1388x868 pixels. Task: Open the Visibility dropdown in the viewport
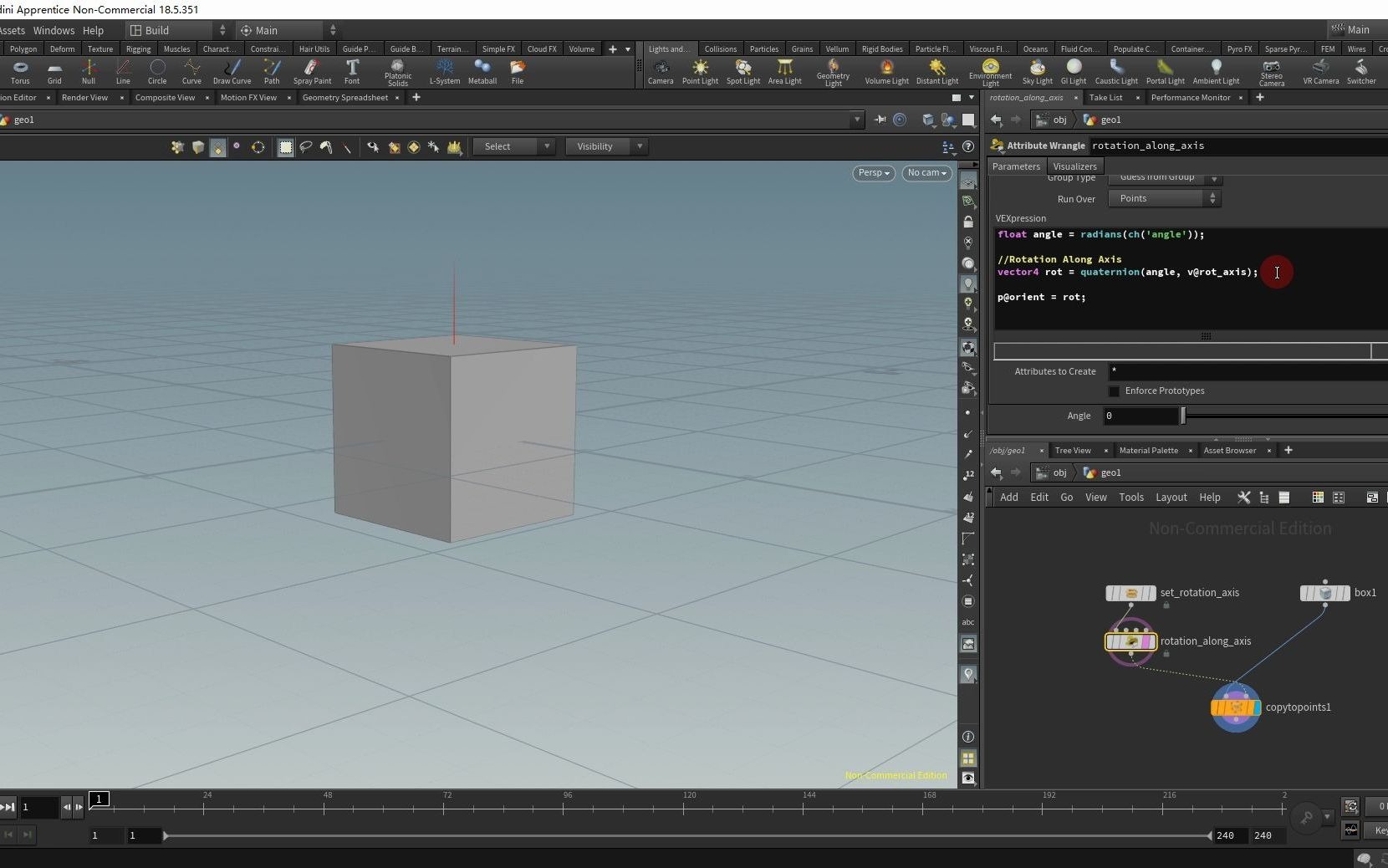click(606, 146)
